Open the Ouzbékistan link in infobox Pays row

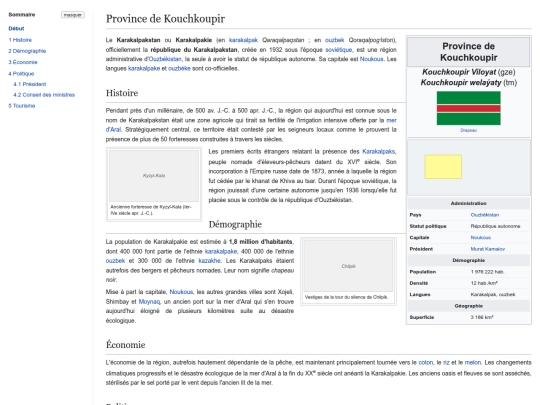click(x=485, y=215)
